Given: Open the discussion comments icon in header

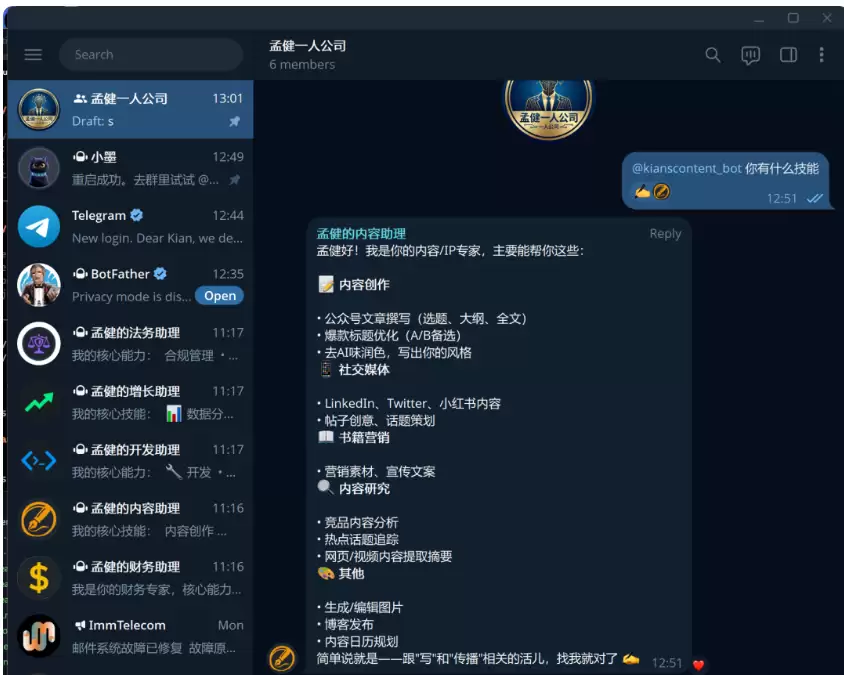Looking at the screenshot, I should tap(750, 55).
